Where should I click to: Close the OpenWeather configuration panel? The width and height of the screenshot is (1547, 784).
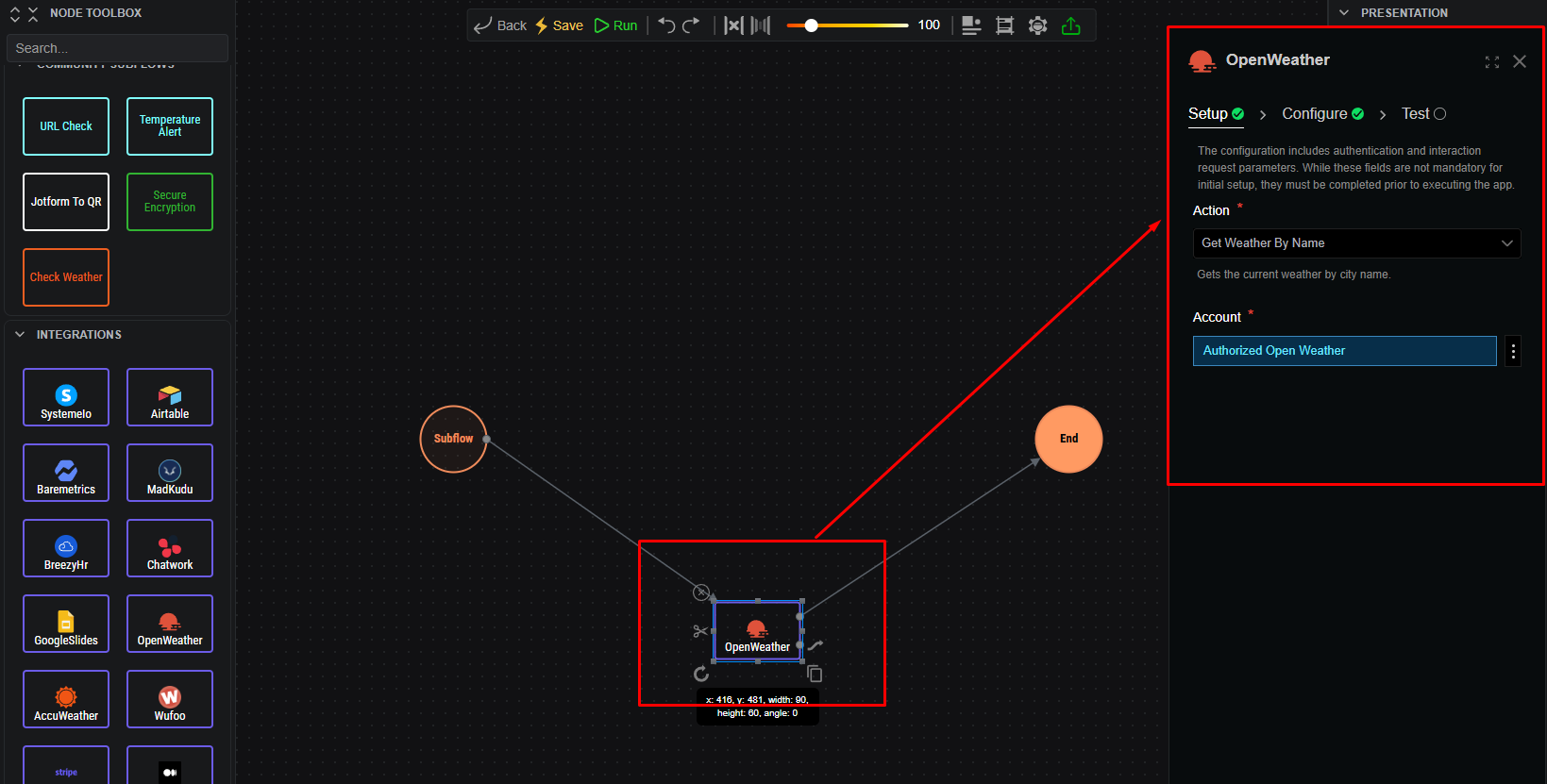tap(1520, 61)
